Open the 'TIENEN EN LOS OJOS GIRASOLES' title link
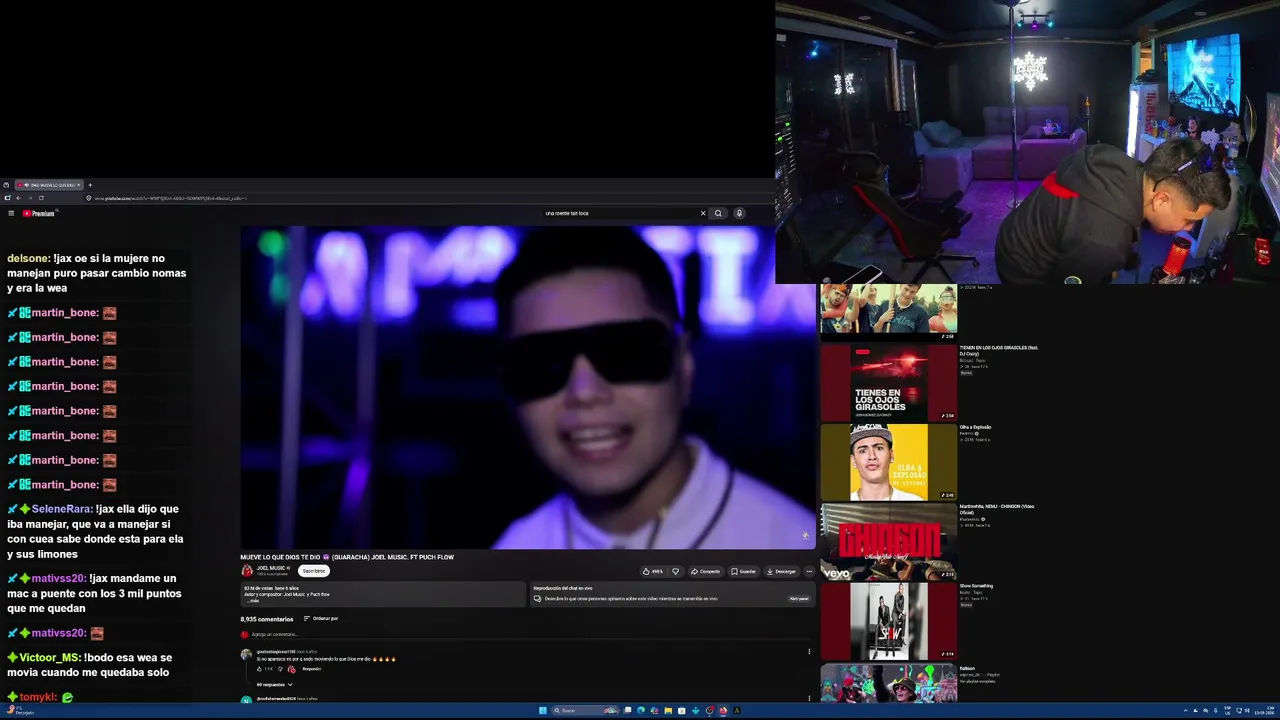Screen dimensions: 1280x720 [999, 351]
